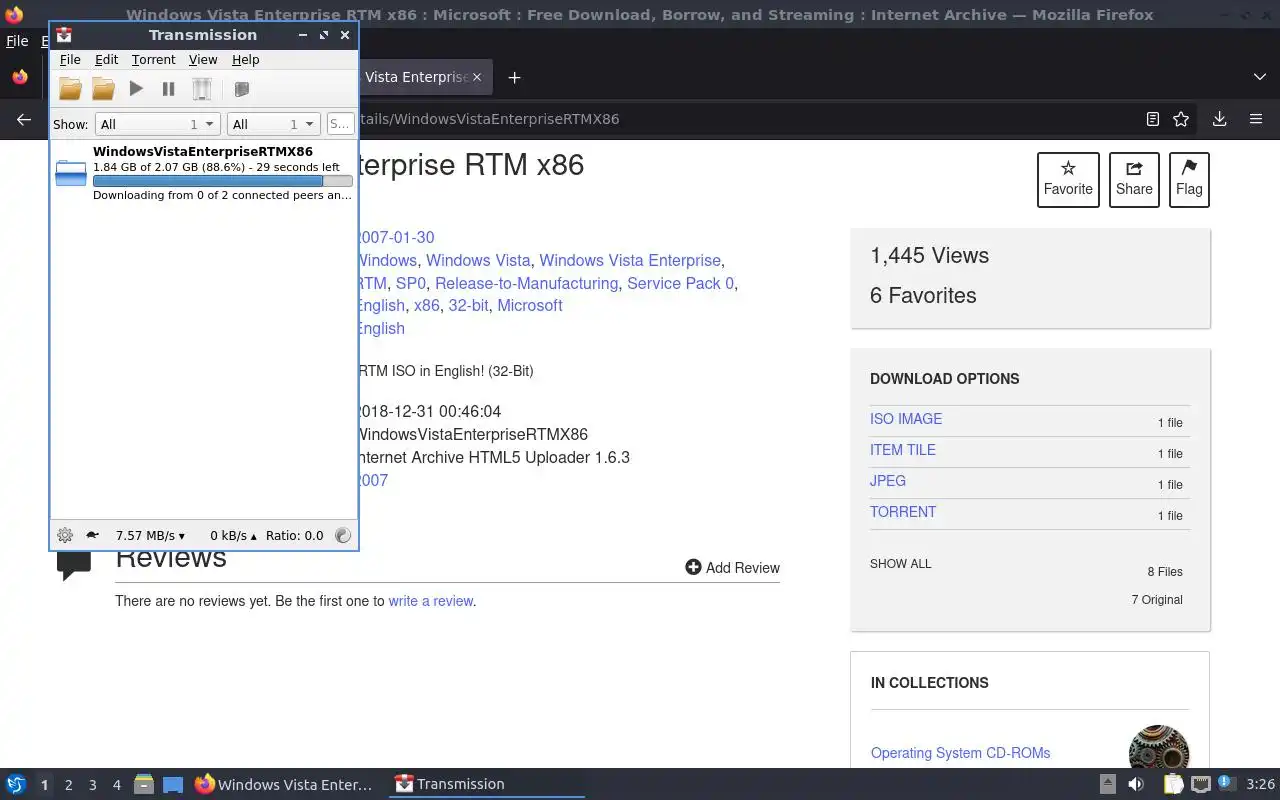Open the ISO IMAGE download option
This screenshot has height=800, width=1280.
tap(906, 419)
